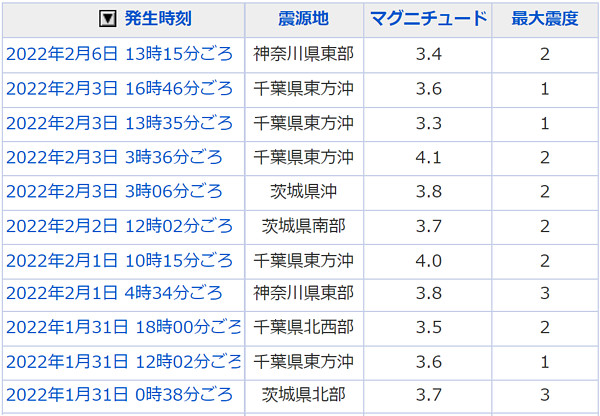
Task: Select max intensity 1 in the 13時35分 row
Action: pos(545,124)
